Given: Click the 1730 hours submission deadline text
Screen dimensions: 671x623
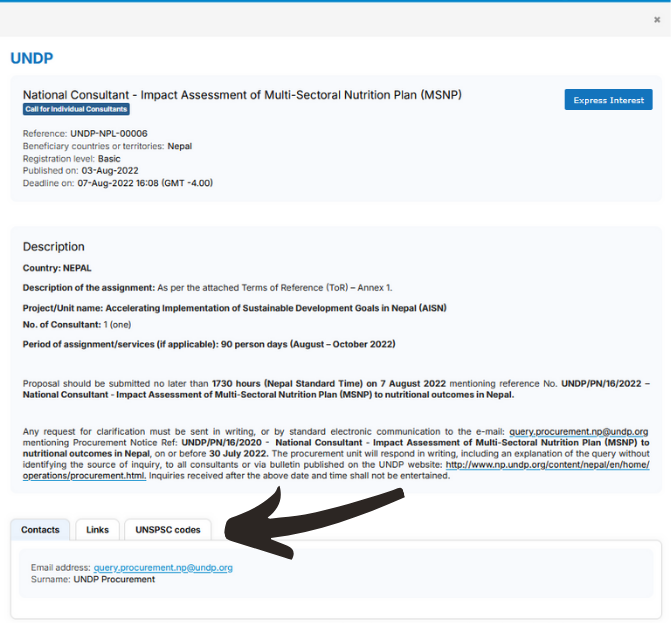Looking at the screenshot, I should [x=329, y=383].
